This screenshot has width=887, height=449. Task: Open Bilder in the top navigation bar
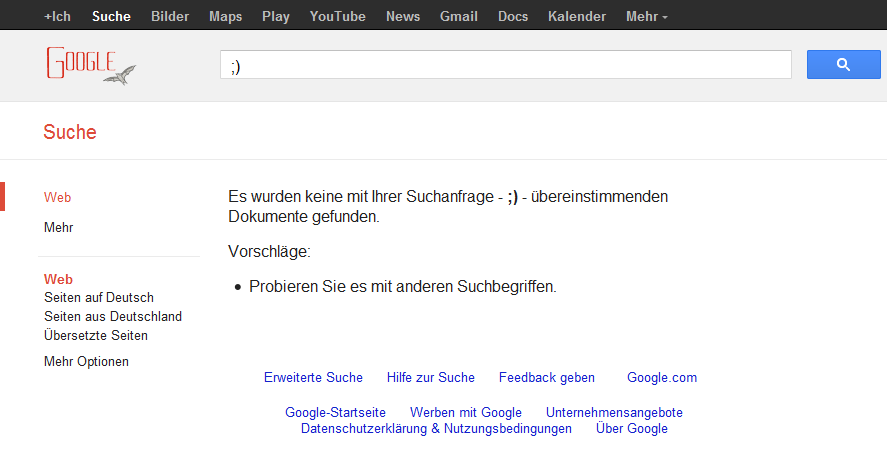pos(170,16)
